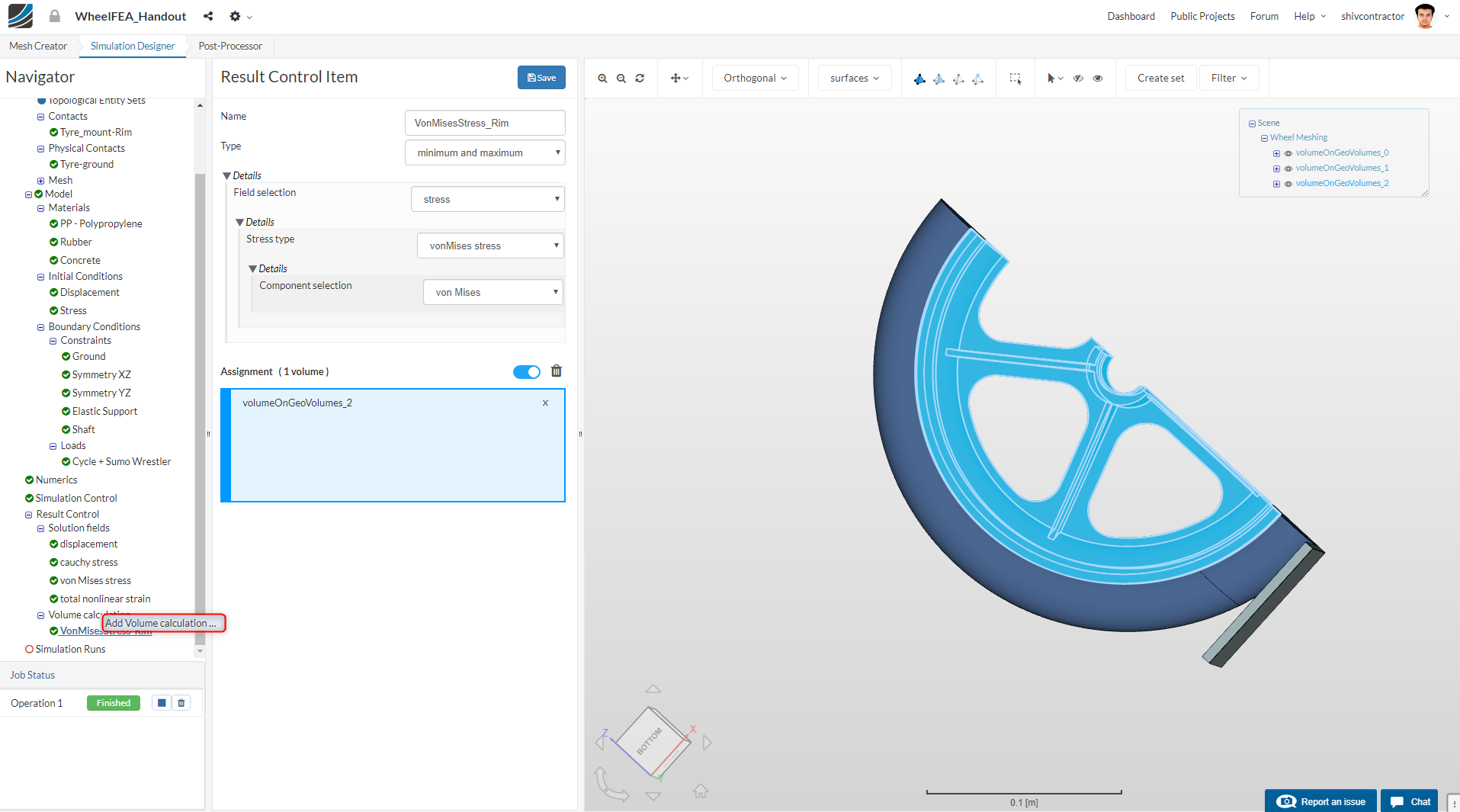Image resolution: width=1460 pixels, height=812 pixels.
Task: Open the surfaces selection dropdown
Action: pos(855,78)
